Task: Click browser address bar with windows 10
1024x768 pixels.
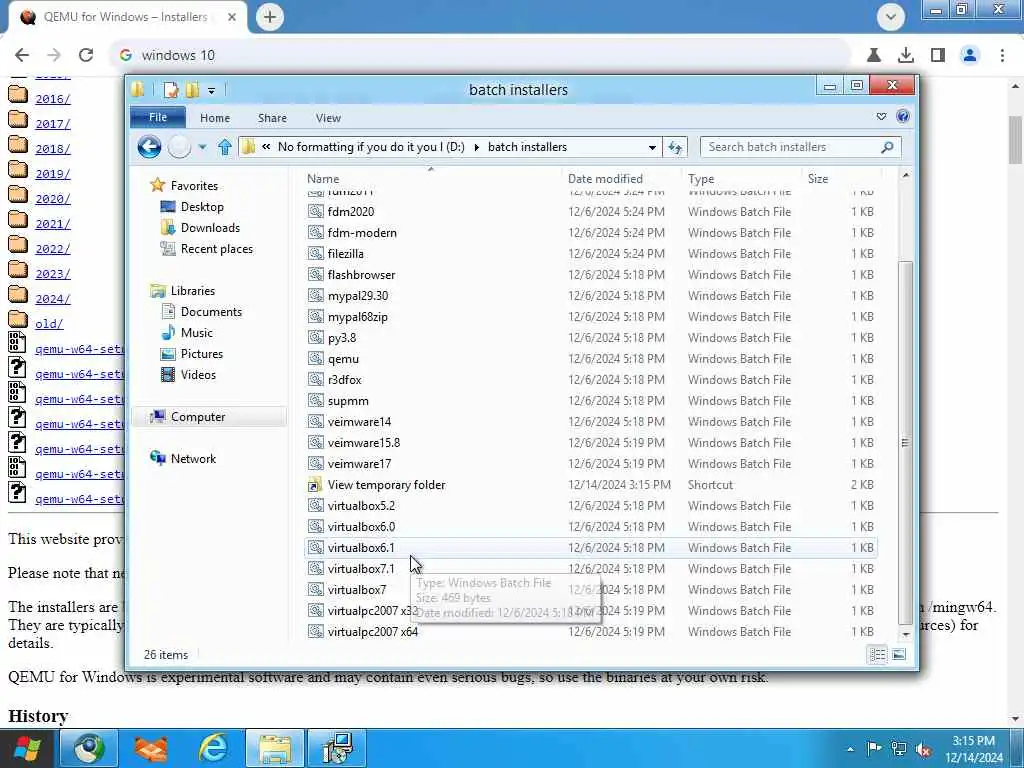Action: click(480, 56)
